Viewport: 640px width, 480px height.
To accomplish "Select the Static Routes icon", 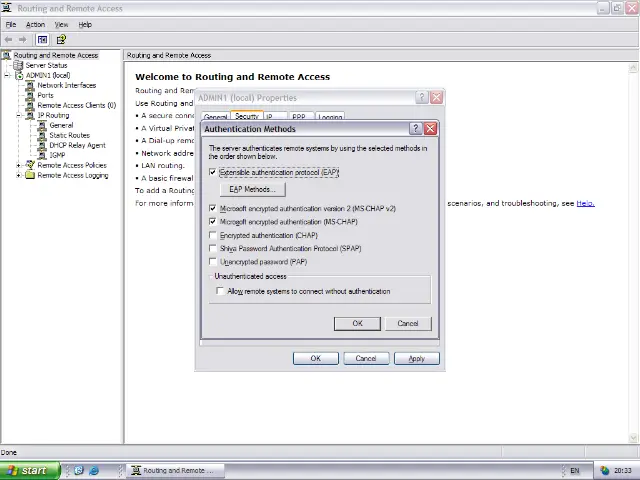I will point(42,136).
